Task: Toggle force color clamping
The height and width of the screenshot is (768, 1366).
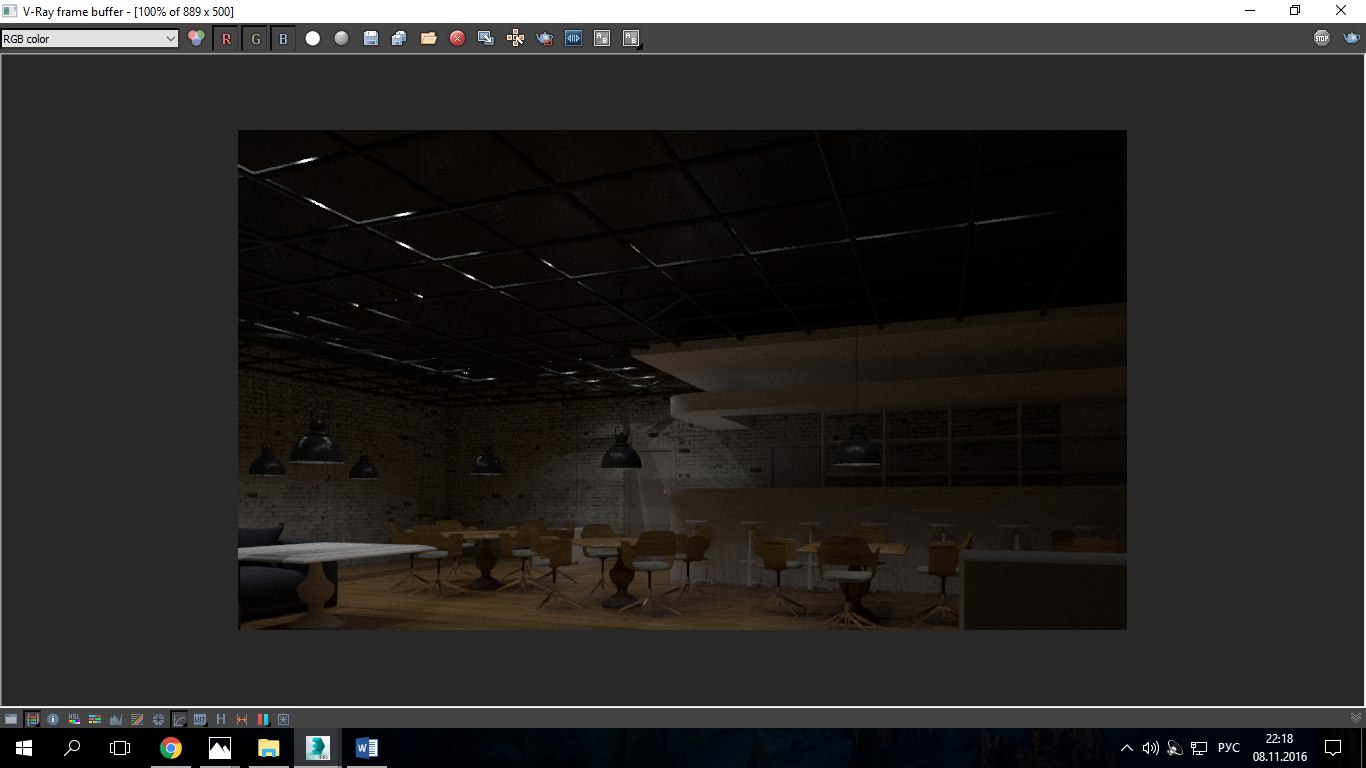Action: [32, 719]
